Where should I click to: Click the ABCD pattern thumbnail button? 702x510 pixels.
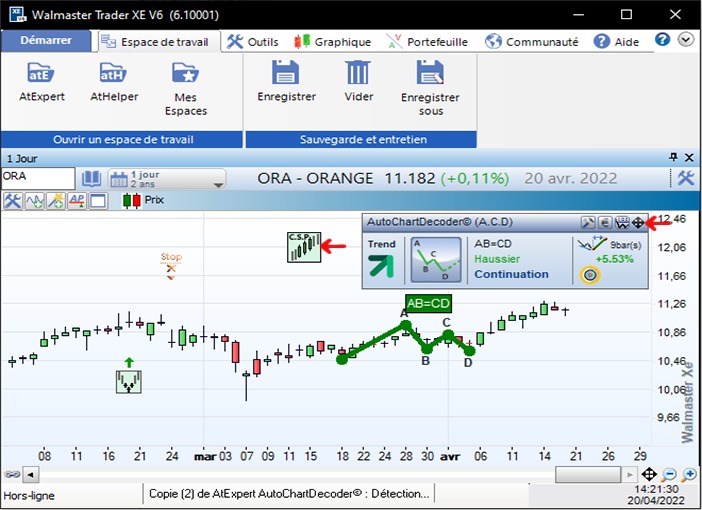pyautogui.click(x=436, y=260)
